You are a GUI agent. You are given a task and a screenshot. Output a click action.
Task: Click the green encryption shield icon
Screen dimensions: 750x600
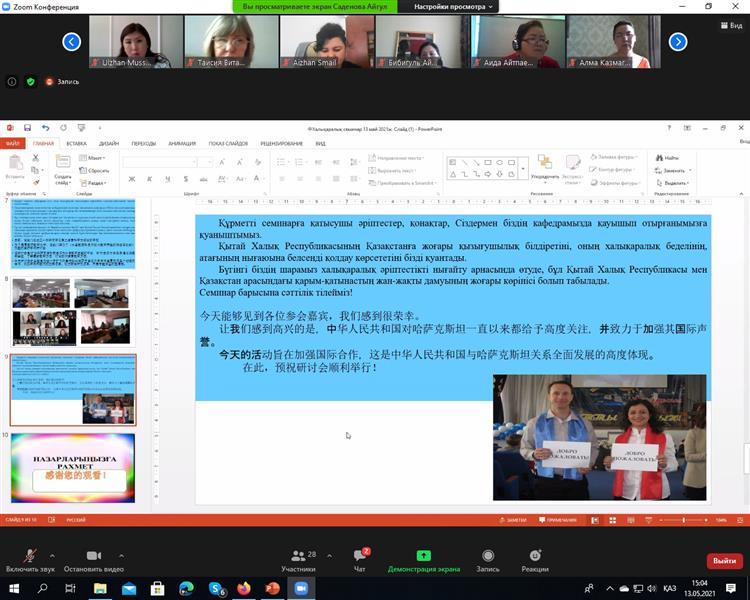30,82
